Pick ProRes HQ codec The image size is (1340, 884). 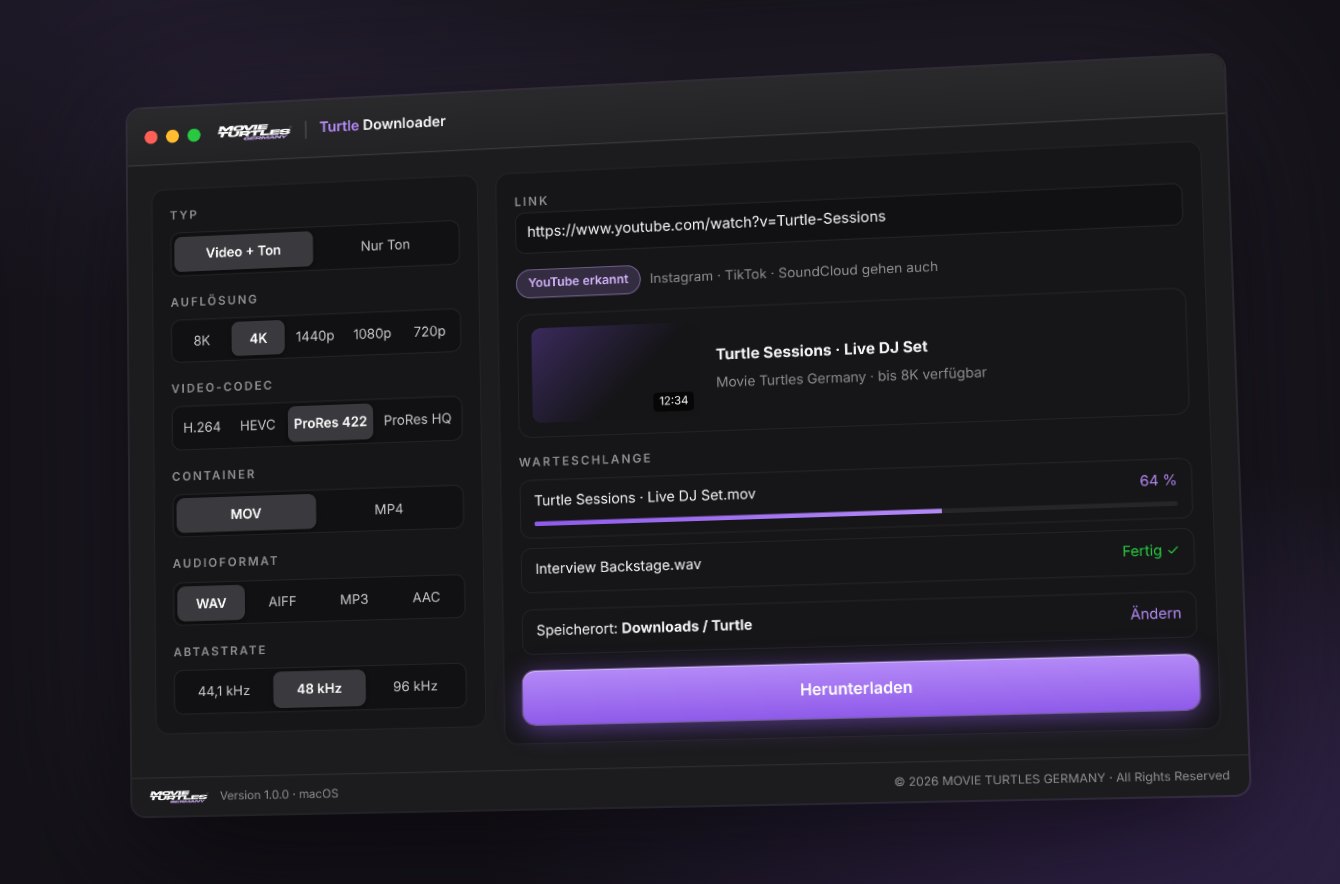tap(417, 420)
